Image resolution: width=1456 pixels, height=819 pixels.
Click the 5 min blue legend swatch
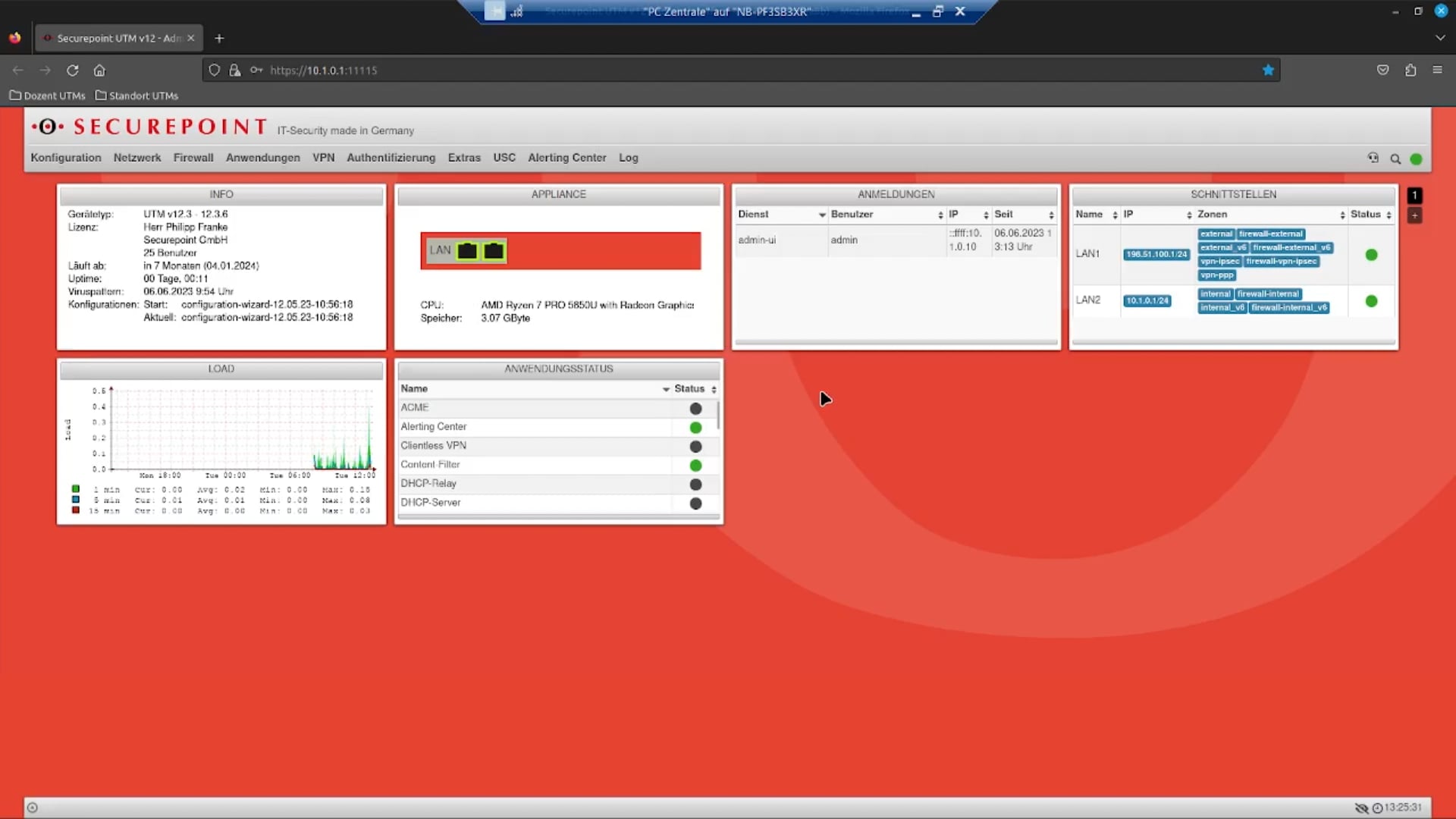point(76,500)
